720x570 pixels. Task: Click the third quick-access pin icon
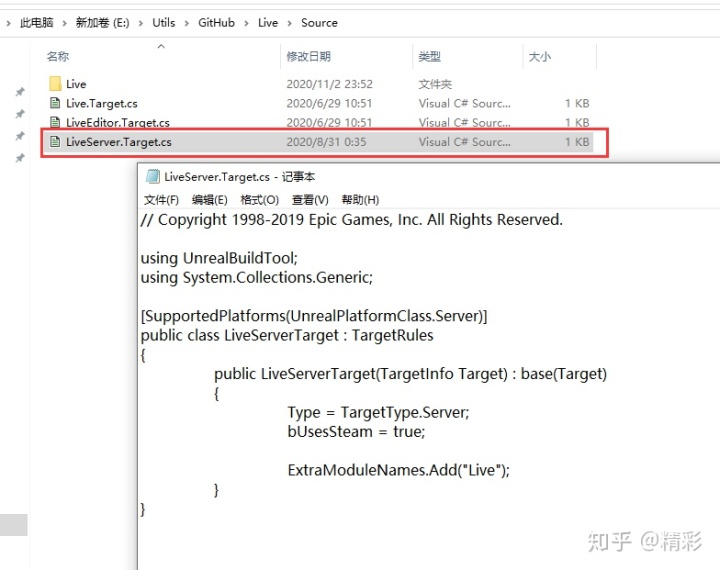pyautogui.click(x=20, y=136)
